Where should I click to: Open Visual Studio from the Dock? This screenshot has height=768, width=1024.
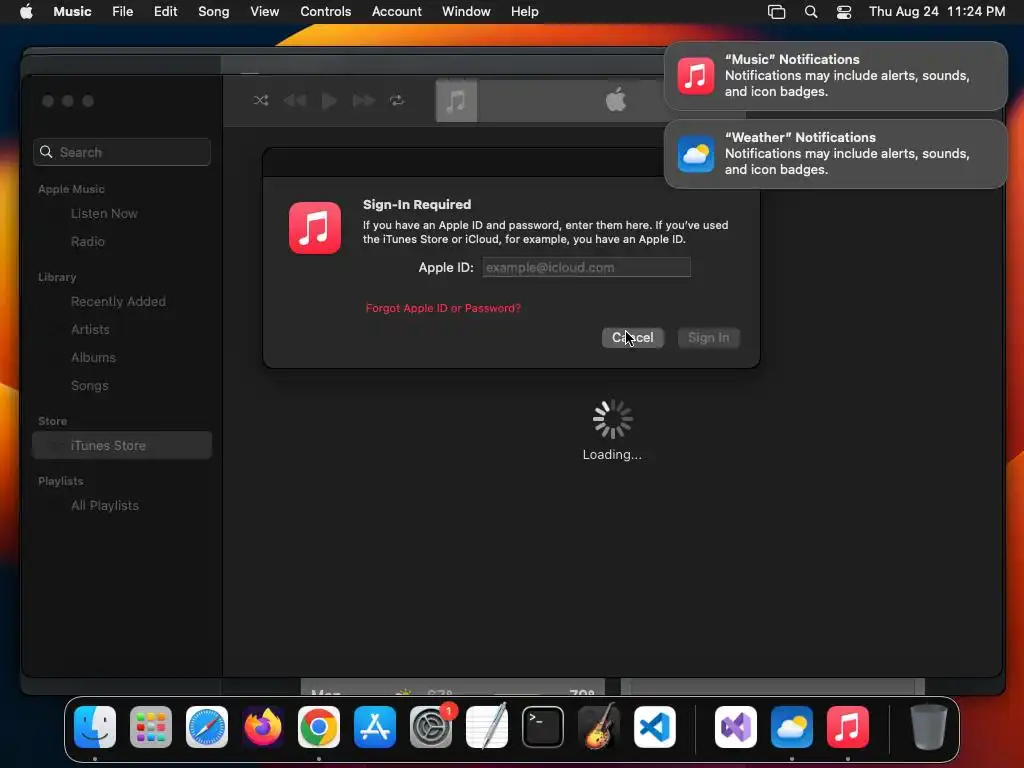tap(736, 727)
